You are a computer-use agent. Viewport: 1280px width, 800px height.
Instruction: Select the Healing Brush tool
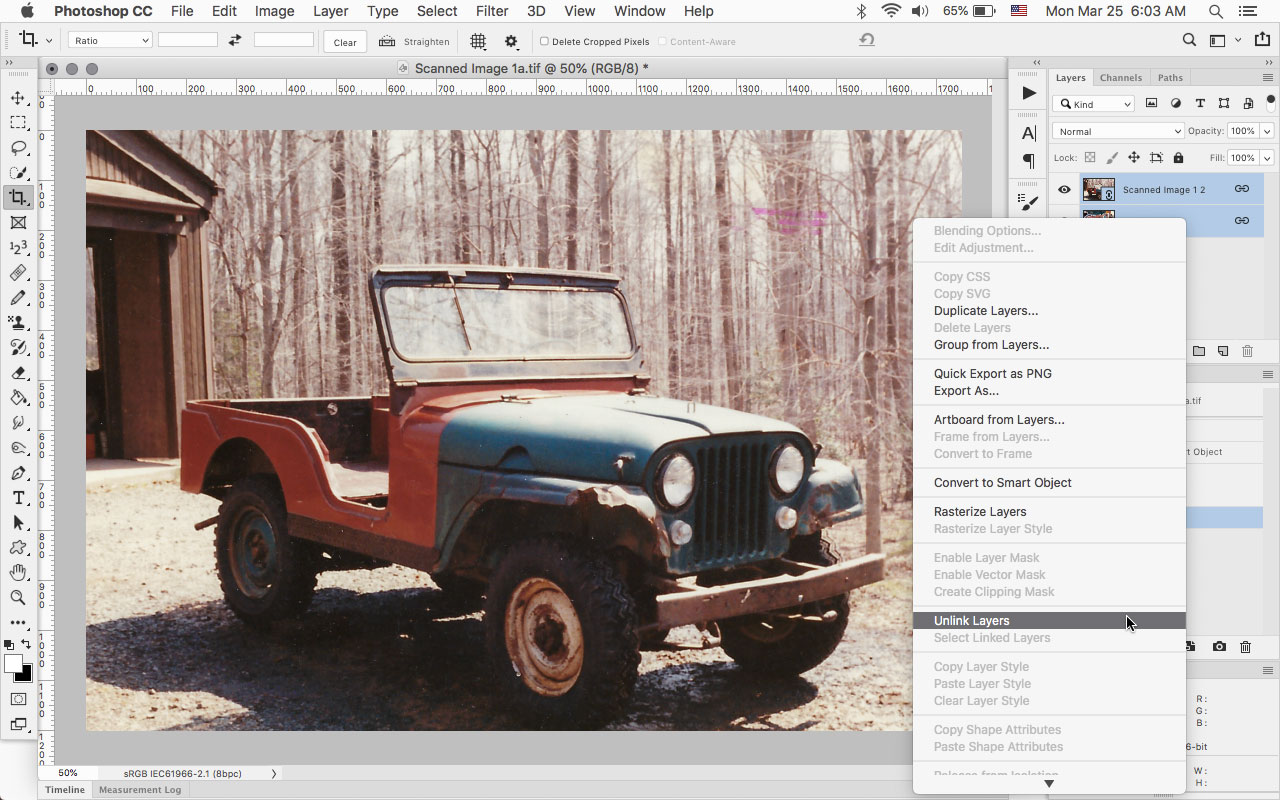(x=18, y=273)
